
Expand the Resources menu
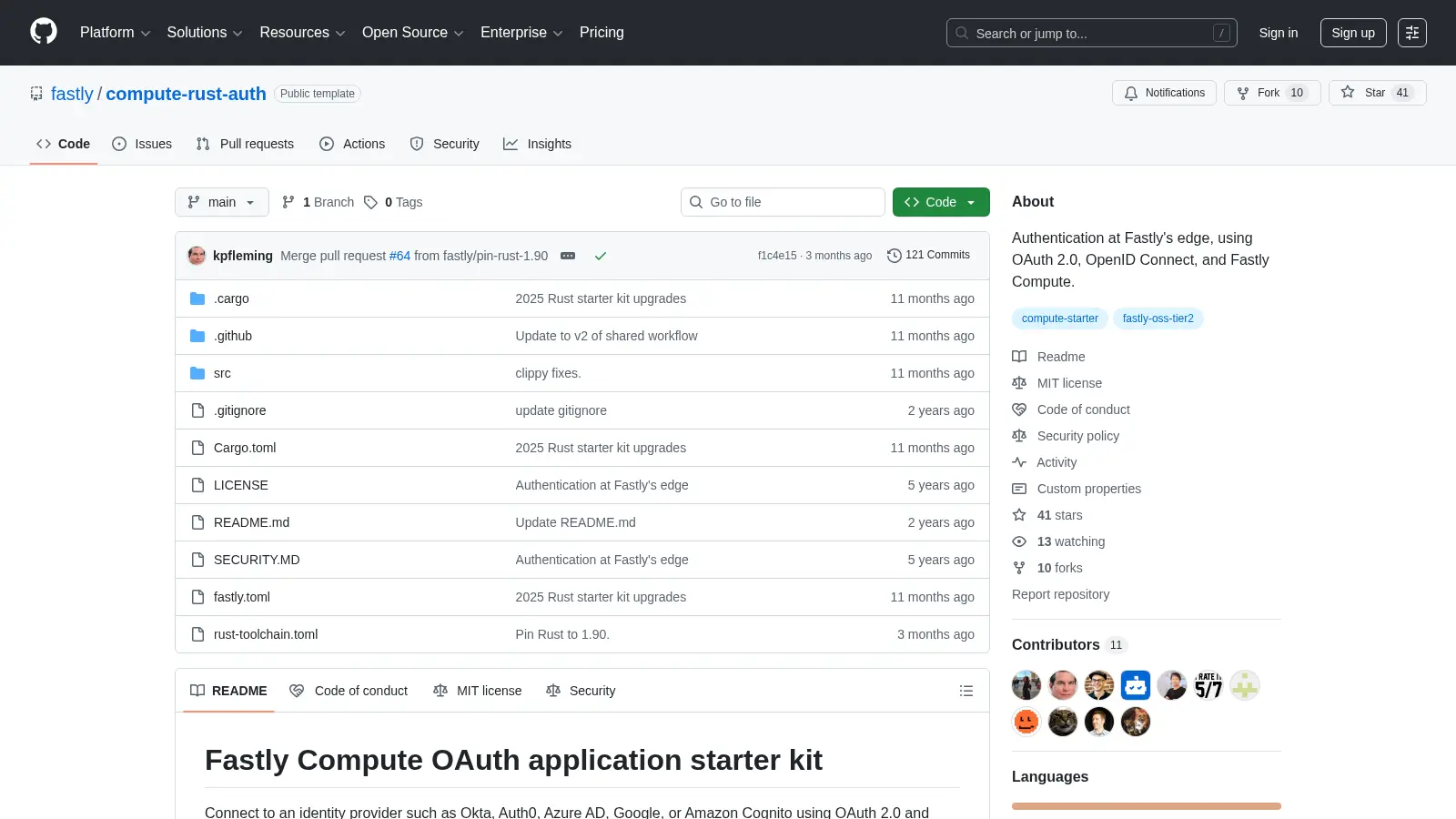point(302,33)
